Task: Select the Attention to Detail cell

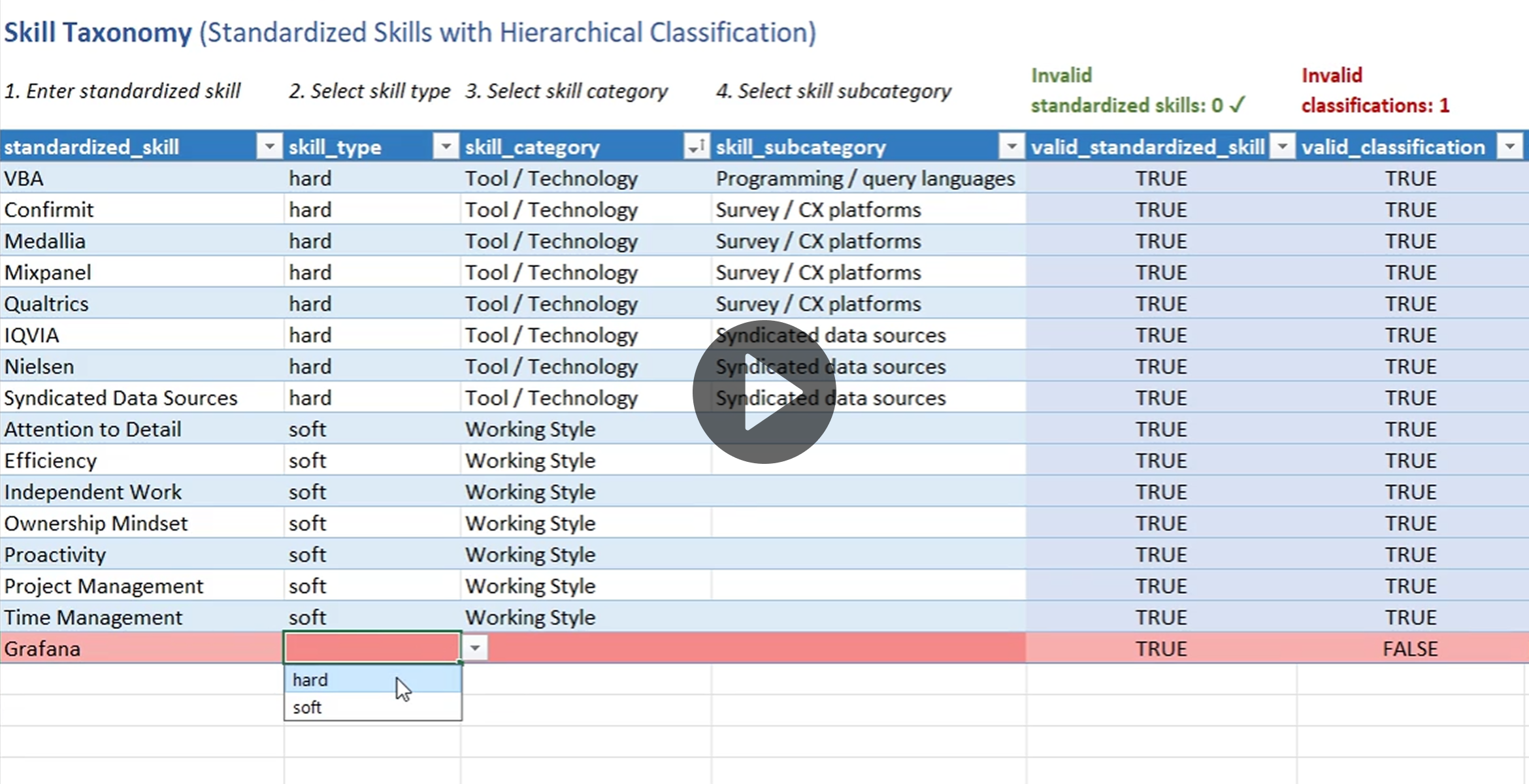Action: 142,429
